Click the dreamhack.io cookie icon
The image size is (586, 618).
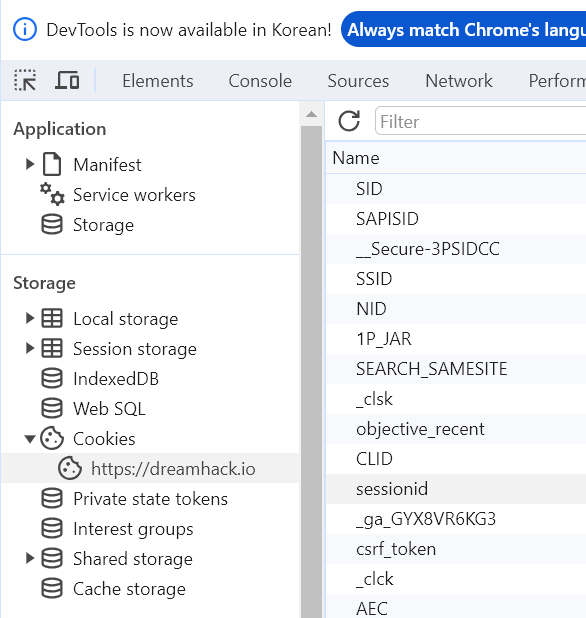pos(70,468)
